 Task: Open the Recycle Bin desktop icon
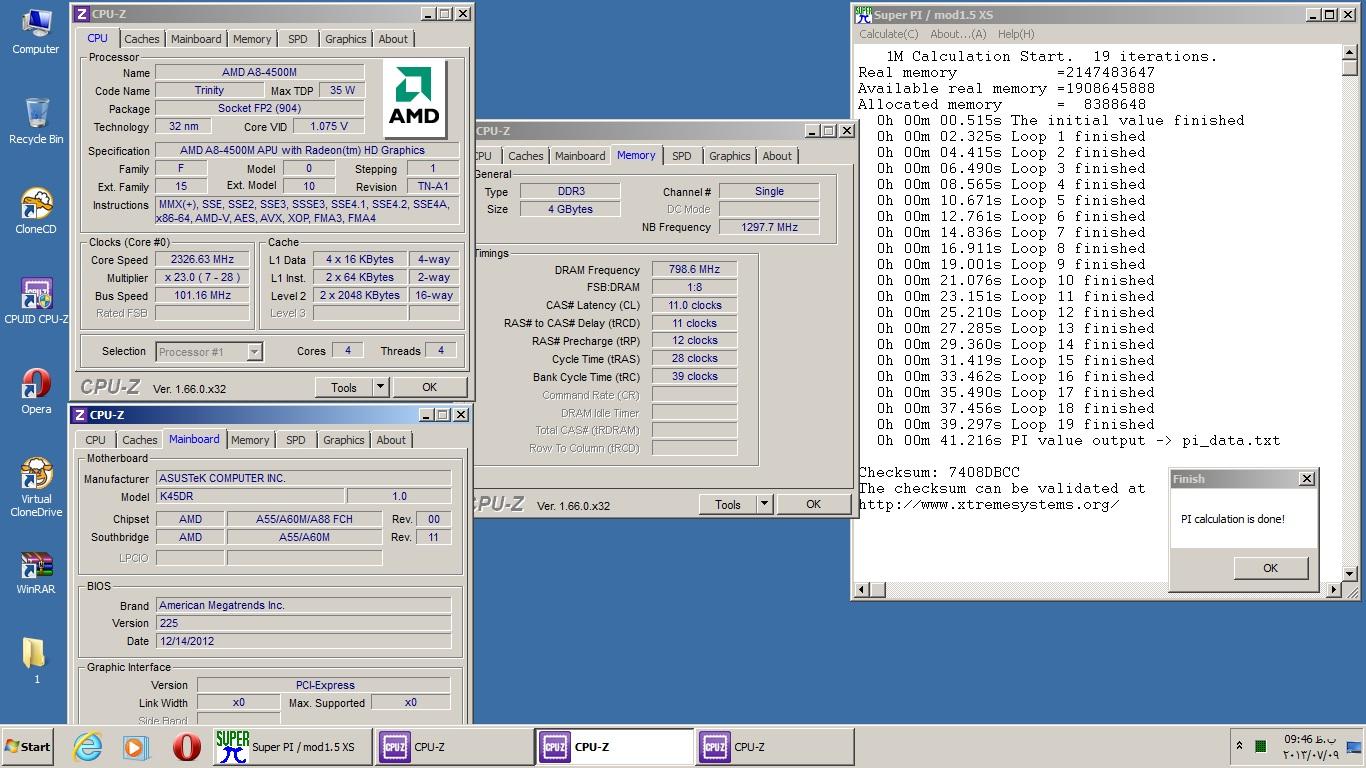(x=36, y=120)
